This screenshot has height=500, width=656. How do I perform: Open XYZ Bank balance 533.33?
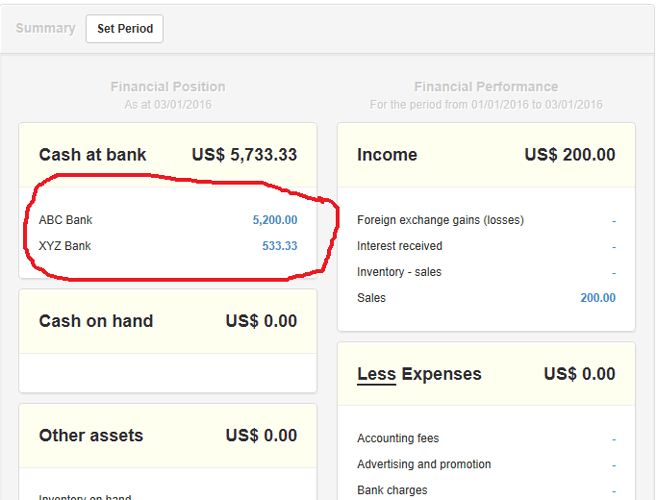coord(279,246)
